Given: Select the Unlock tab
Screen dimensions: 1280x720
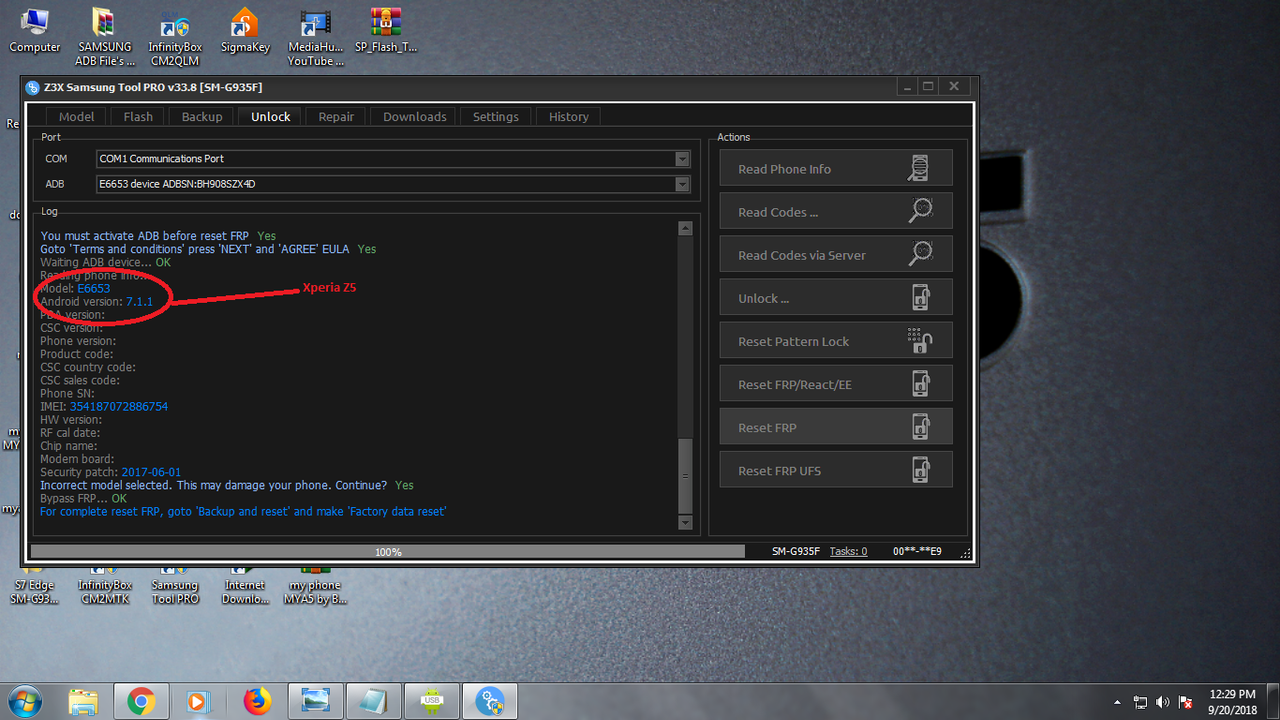Looking at the screenshot, I should click(x=270, y=117).
